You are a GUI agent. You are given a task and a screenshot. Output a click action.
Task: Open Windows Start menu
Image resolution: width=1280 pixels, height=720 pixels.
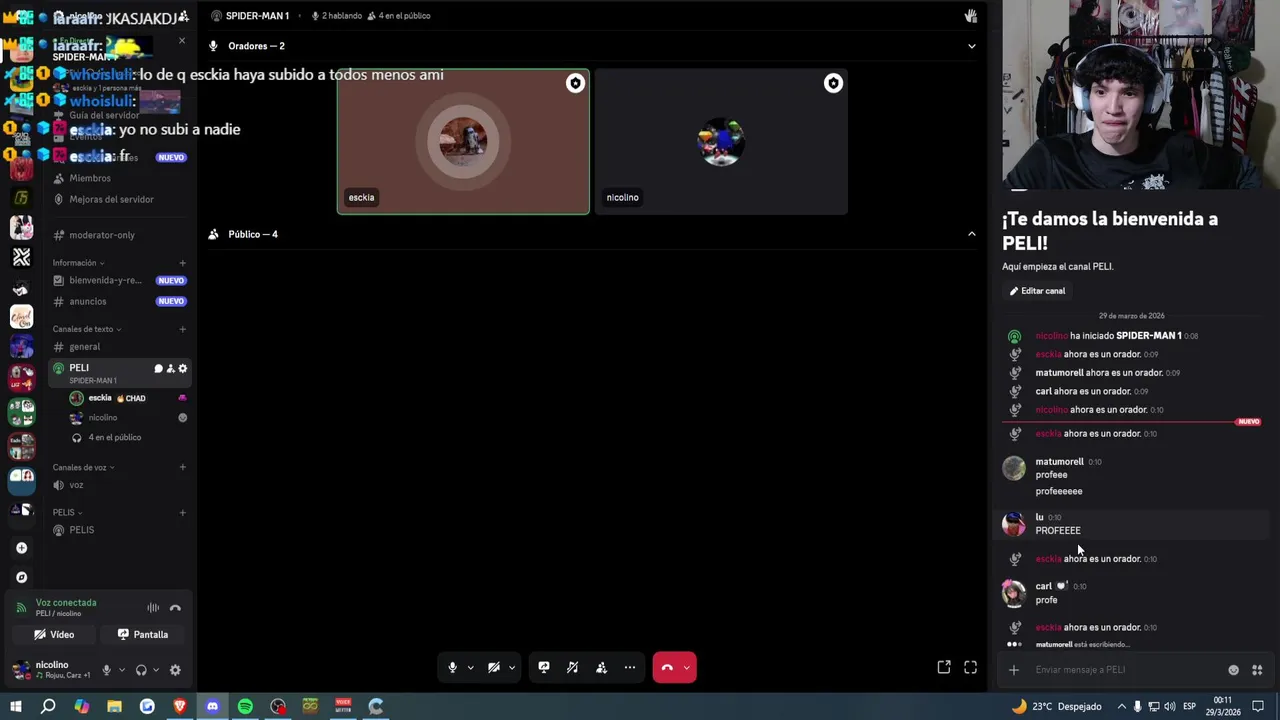coord(16,706)
